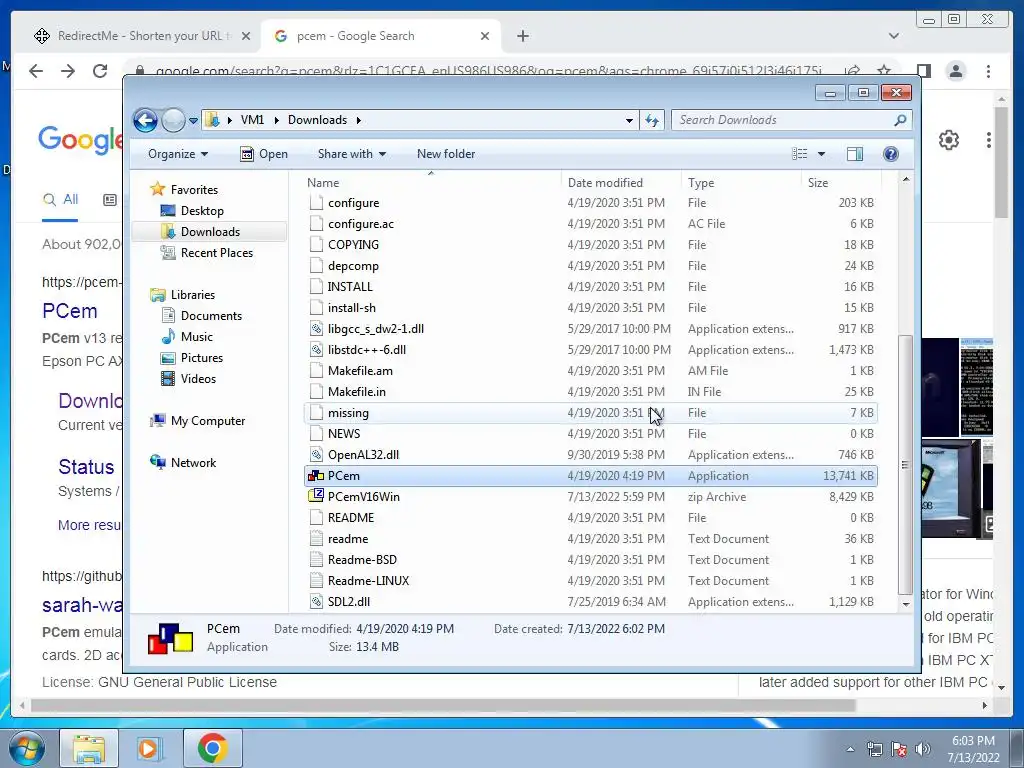This screenshot has height=768, width=1024.
Task: Click the All results tab in Google
Action: [60, 200]
